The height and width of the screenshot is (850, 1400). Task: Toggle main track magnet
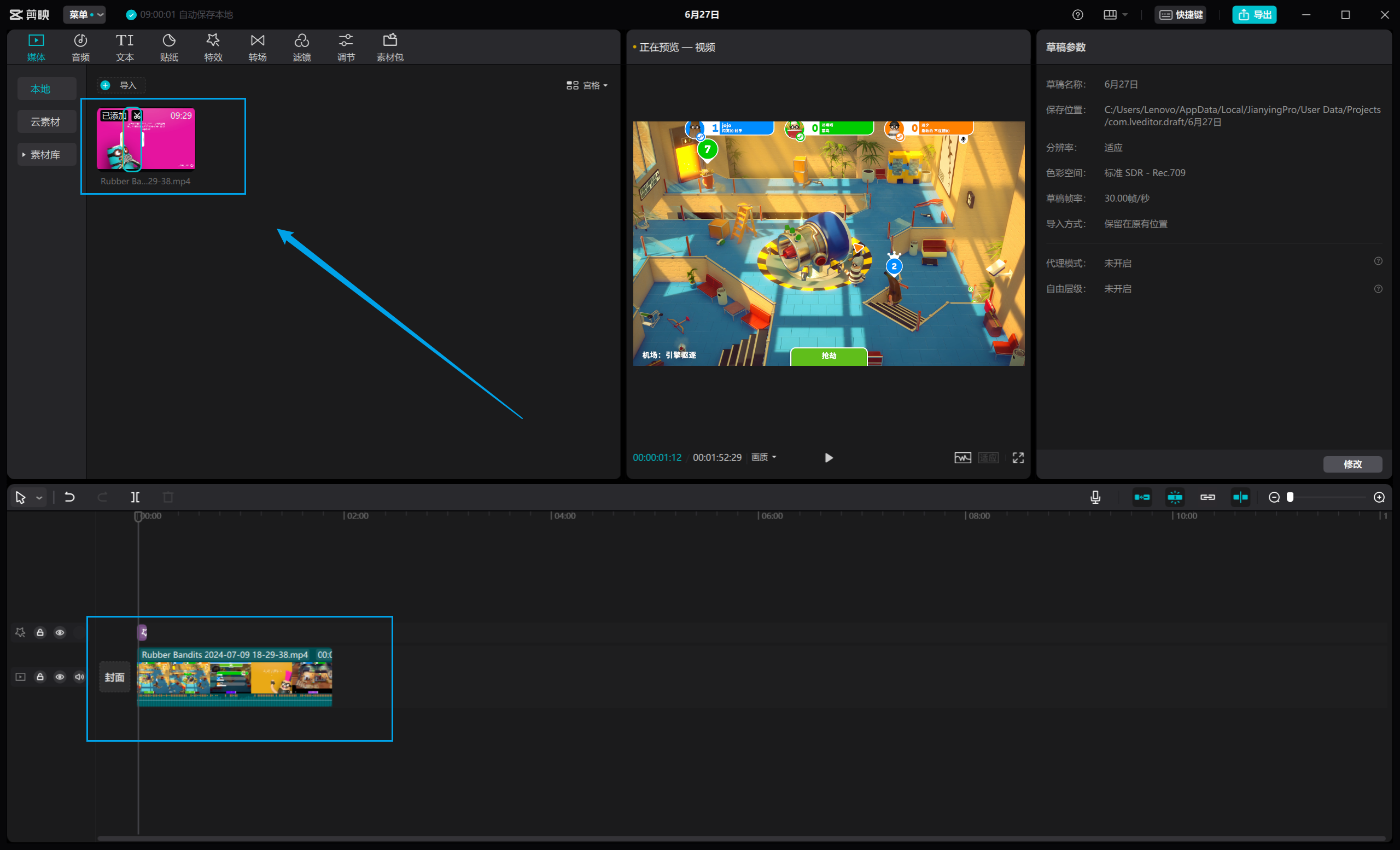pyautogui.click(x=1142, y=497)
